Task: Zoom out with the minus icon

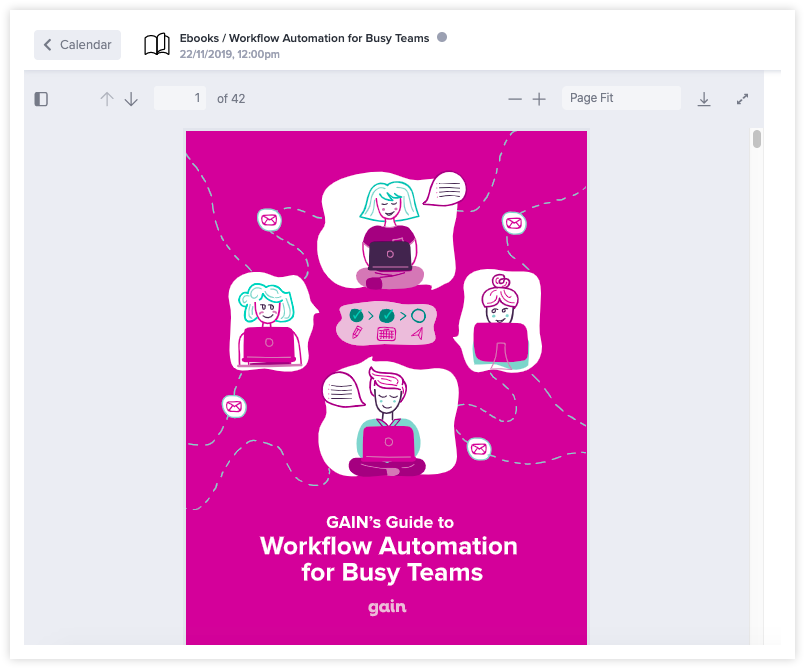Action: pyautogui.click(x=515, y=99)
